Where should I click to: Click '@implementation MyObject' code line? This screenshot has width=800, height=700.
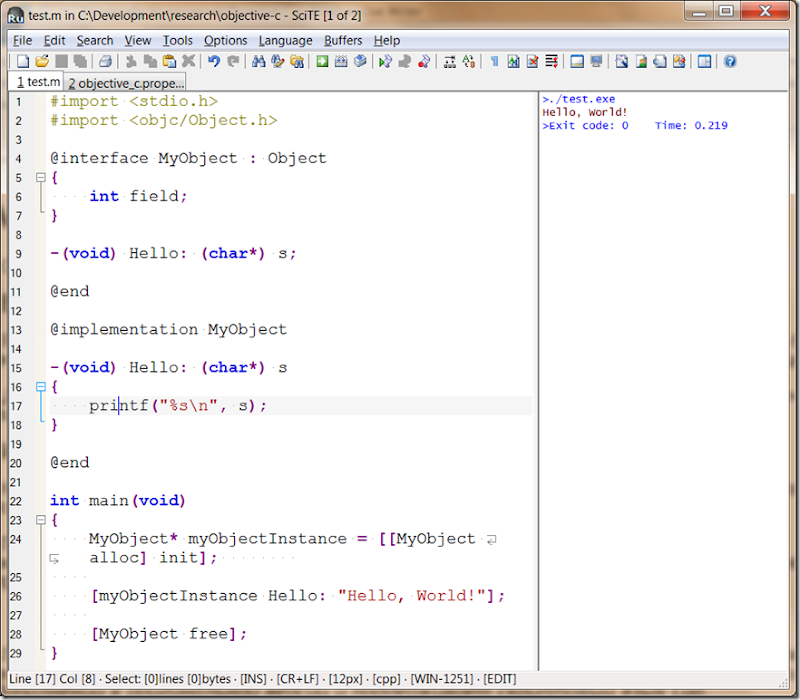tap(168, 330)
